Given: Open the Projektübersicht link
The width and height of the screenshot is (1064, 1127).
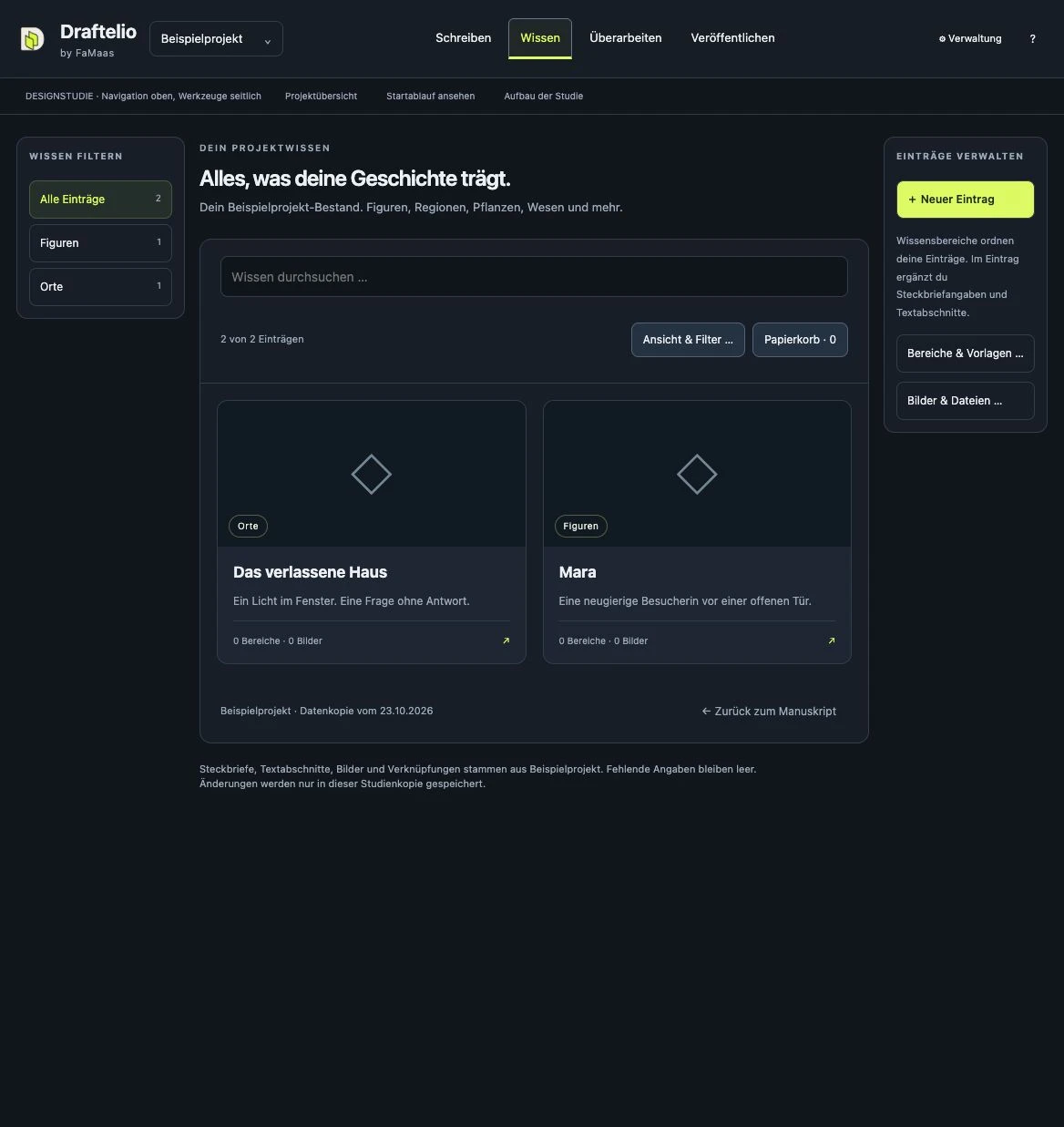Looking at the screenshot, I should 321,96.
